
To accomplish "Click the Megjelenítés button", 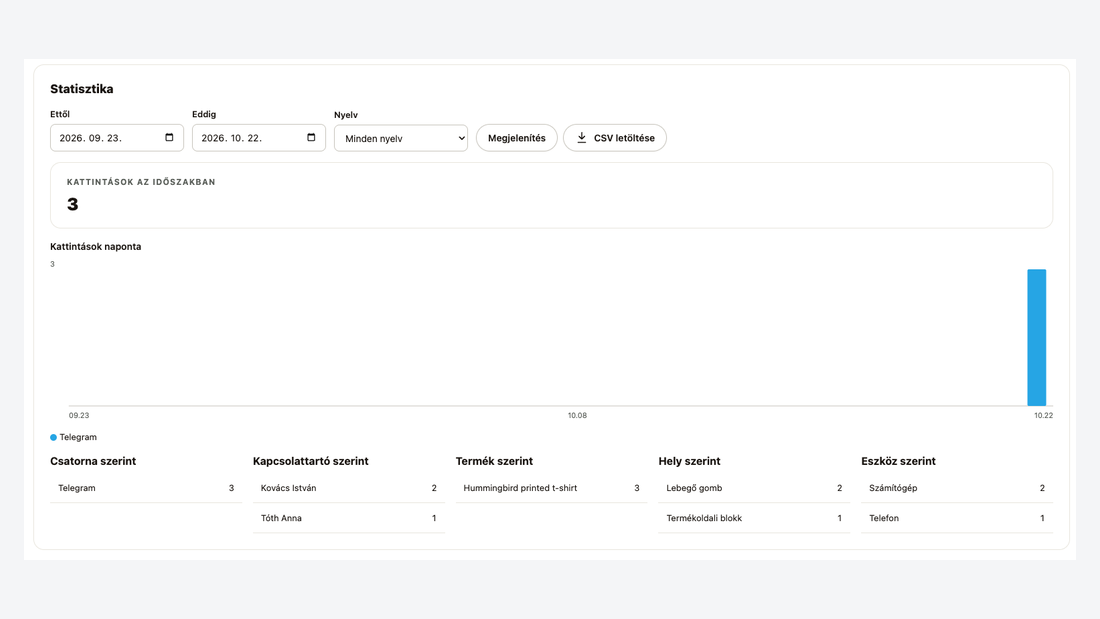I will pos(516,138).
